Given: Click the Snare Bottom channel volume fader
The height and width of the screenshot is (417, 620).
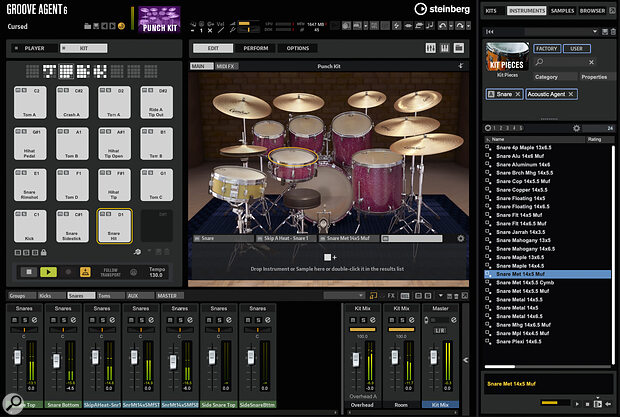Looking at the screenshot, I should [56, 360].
